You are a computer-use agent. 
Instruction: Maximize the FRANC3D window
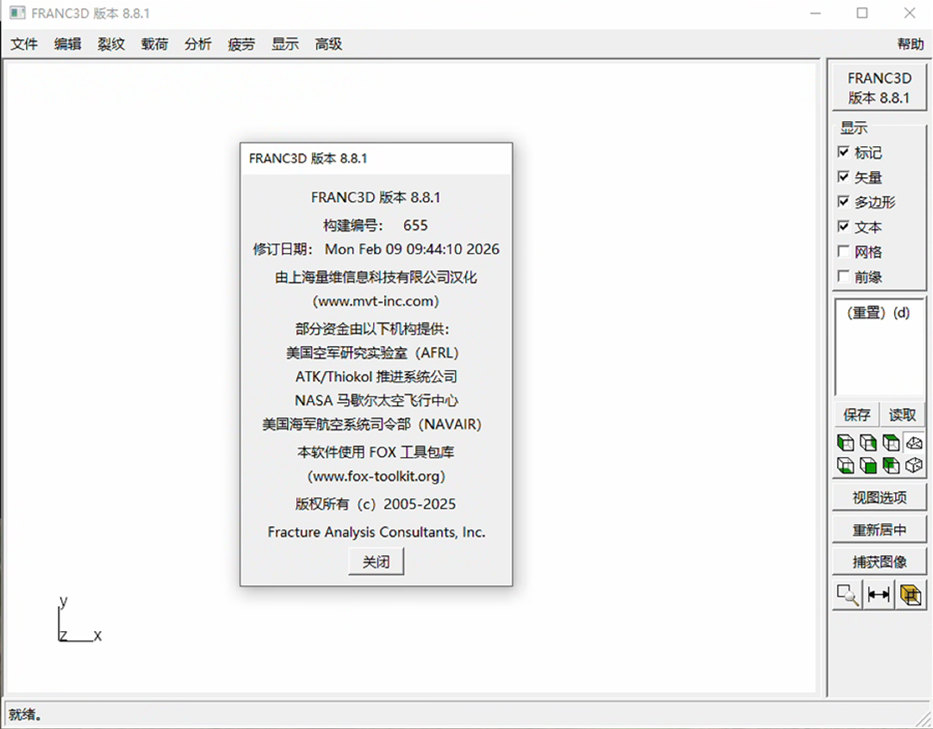pos(862,12)
